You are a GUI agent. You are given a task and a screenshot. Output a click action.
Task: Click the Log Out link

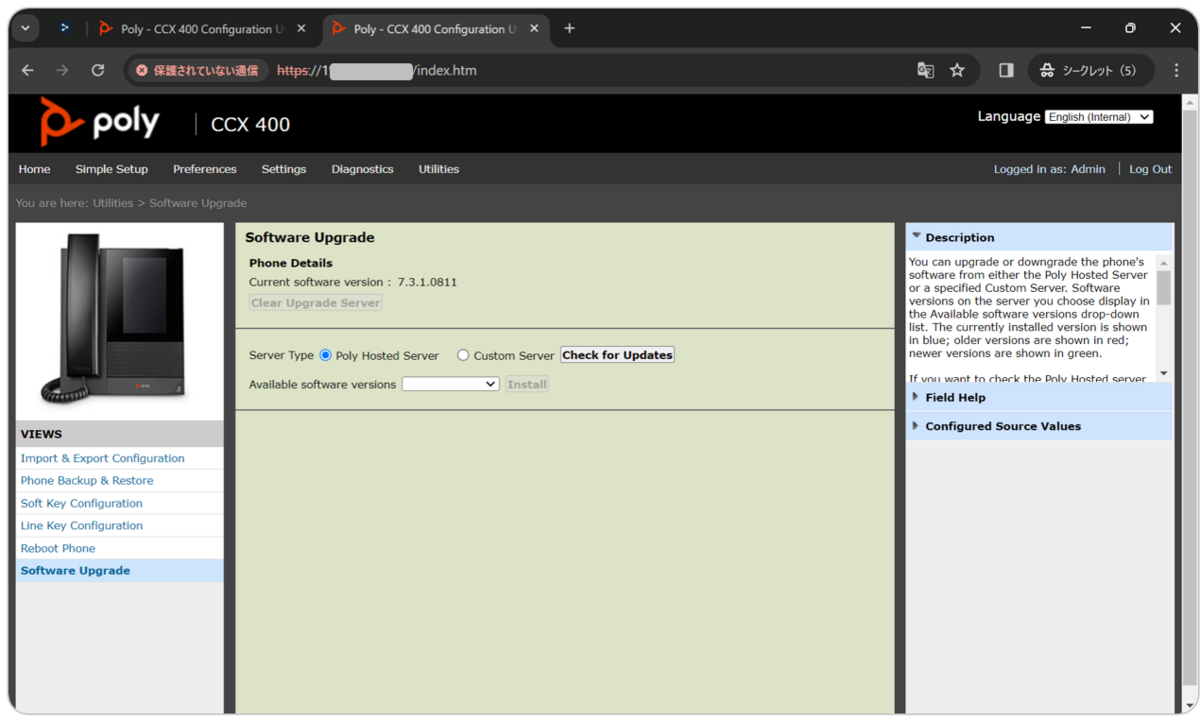coord(1150,169)
